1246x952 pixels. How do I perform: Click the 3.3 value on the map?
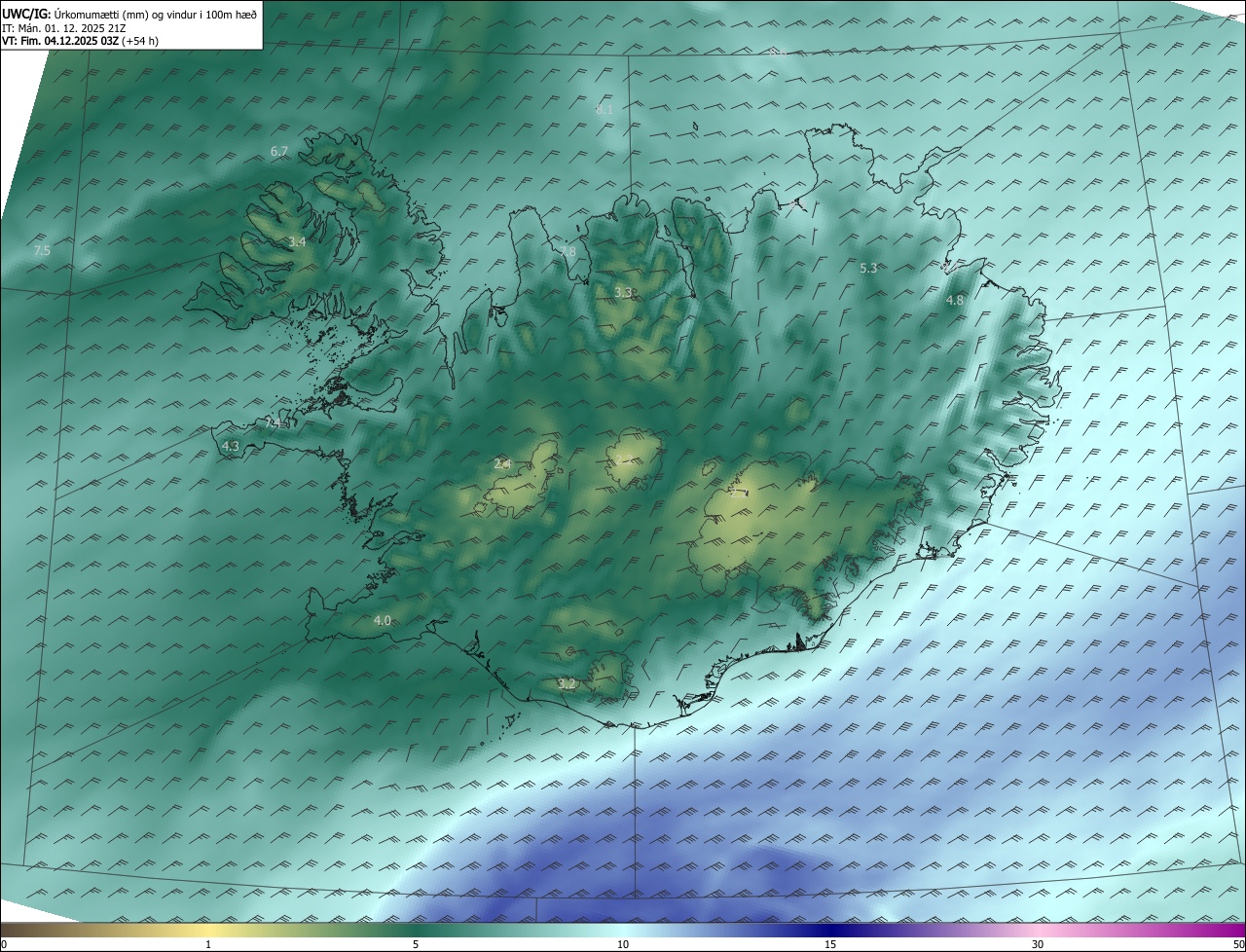[623, 292]
